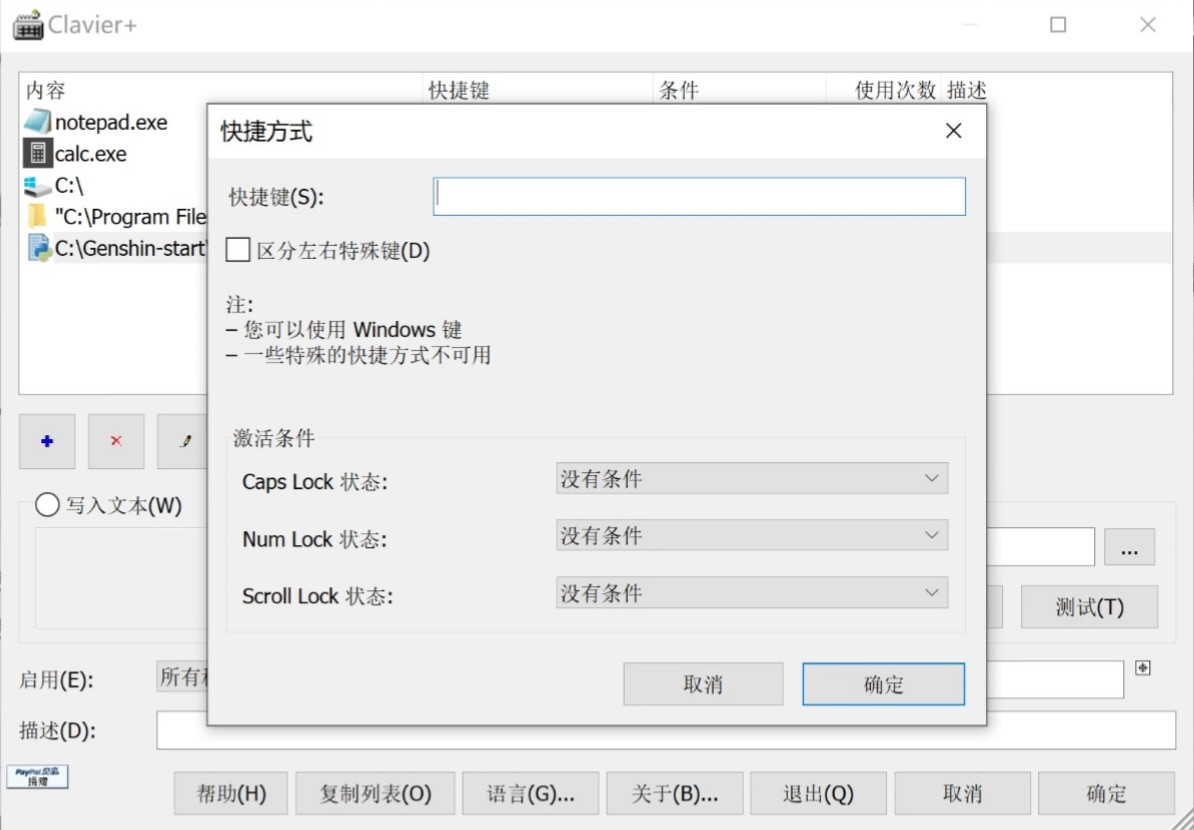Sort list by 内容 column header
This screenshot has width=1194, height=830.
pos(220,91)
